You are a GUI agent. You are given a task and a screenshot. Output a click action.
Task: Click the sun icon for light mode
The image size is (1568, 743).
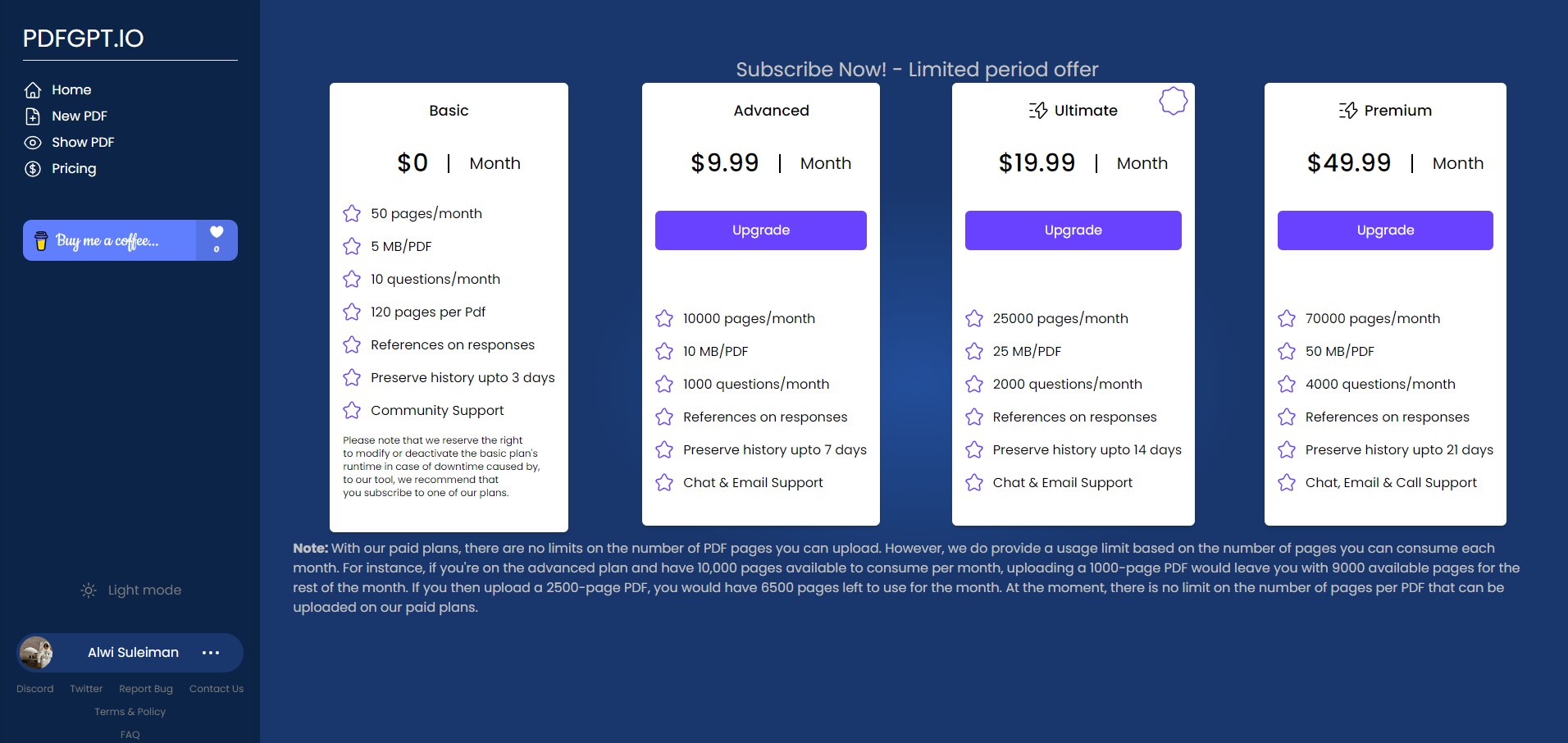point(89,590)
